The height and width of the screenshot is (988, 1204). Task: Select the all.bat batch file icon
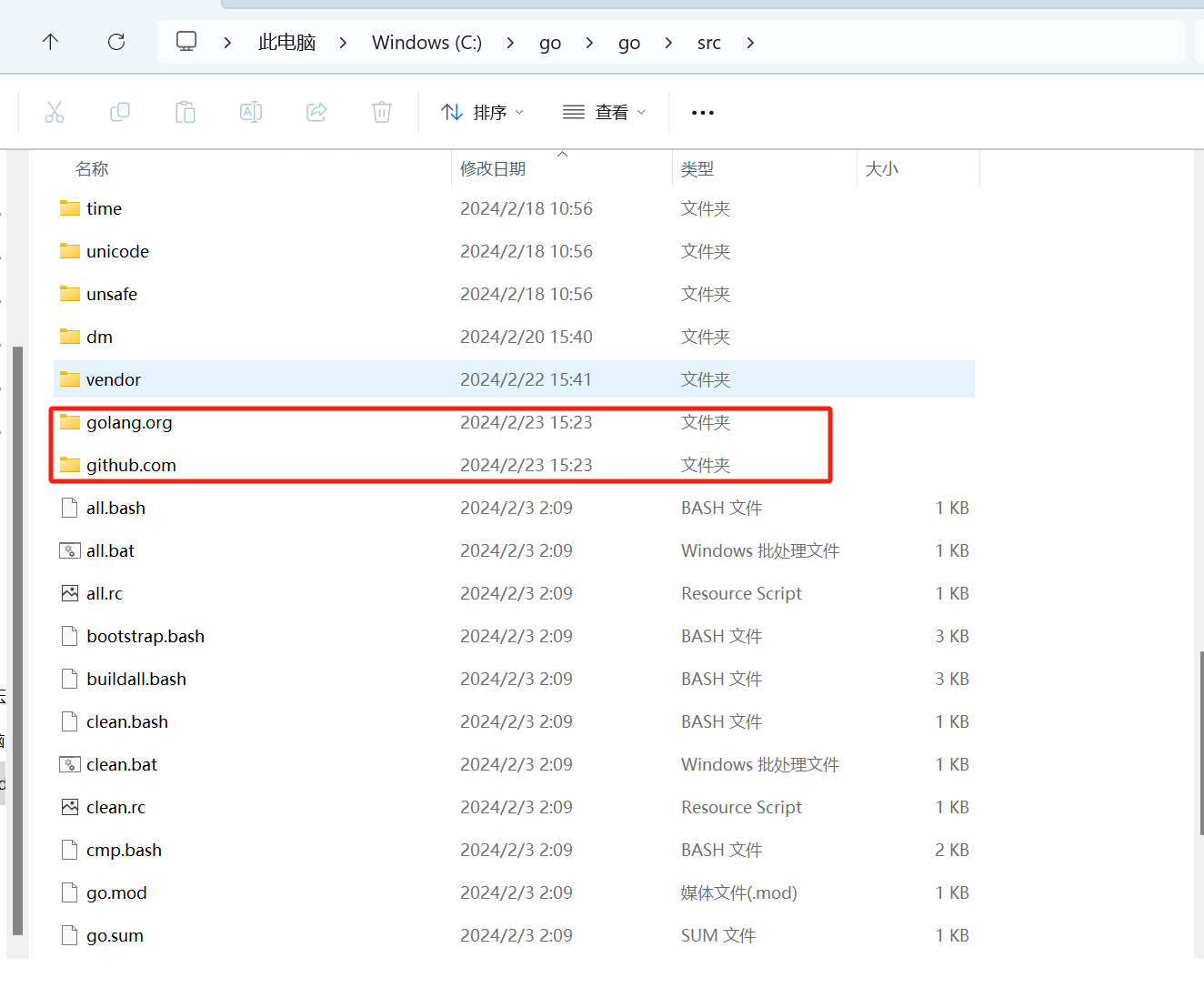[70, 550]
